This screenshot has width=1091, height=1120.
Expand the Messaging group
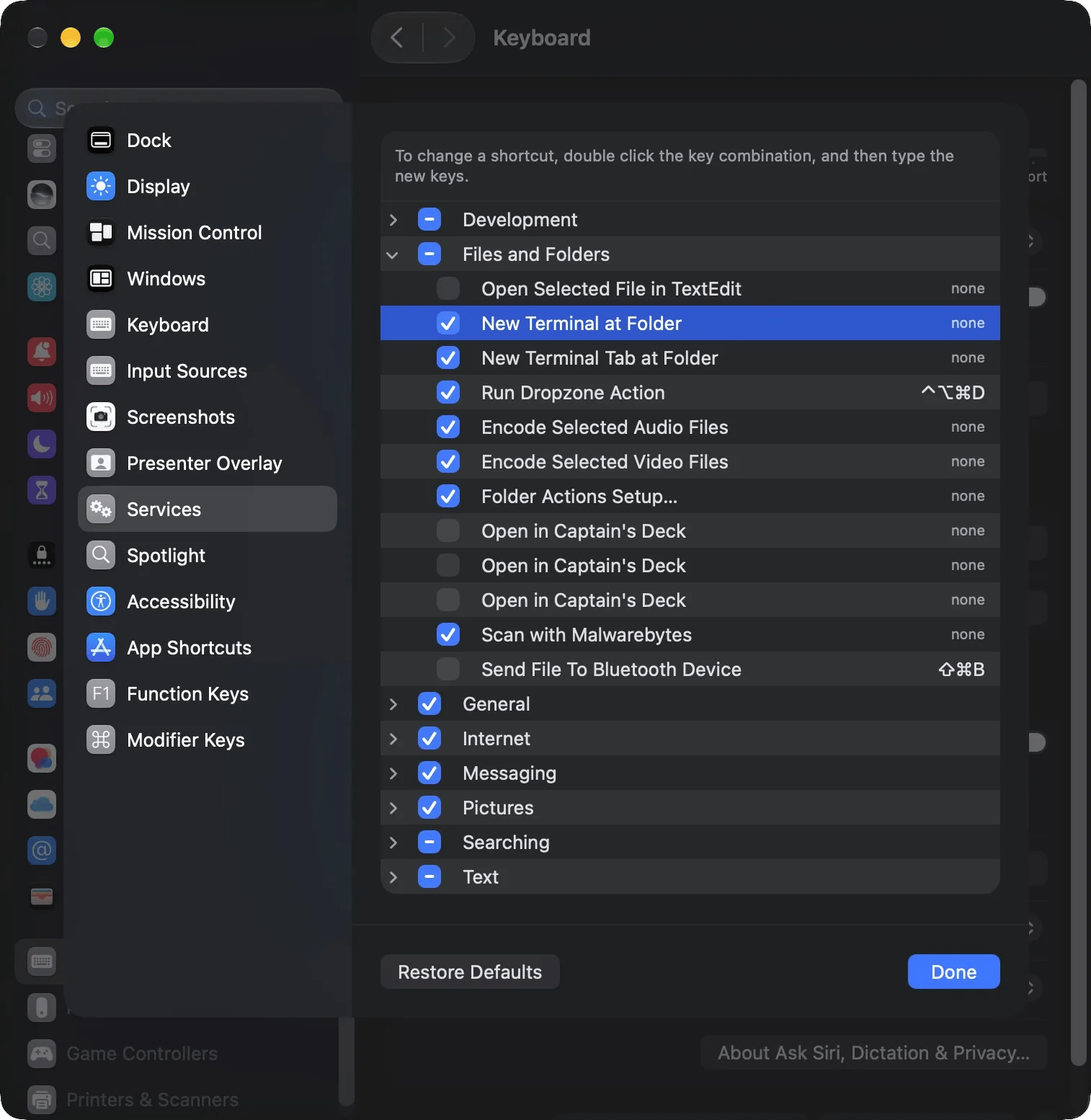tap(393, 773)
